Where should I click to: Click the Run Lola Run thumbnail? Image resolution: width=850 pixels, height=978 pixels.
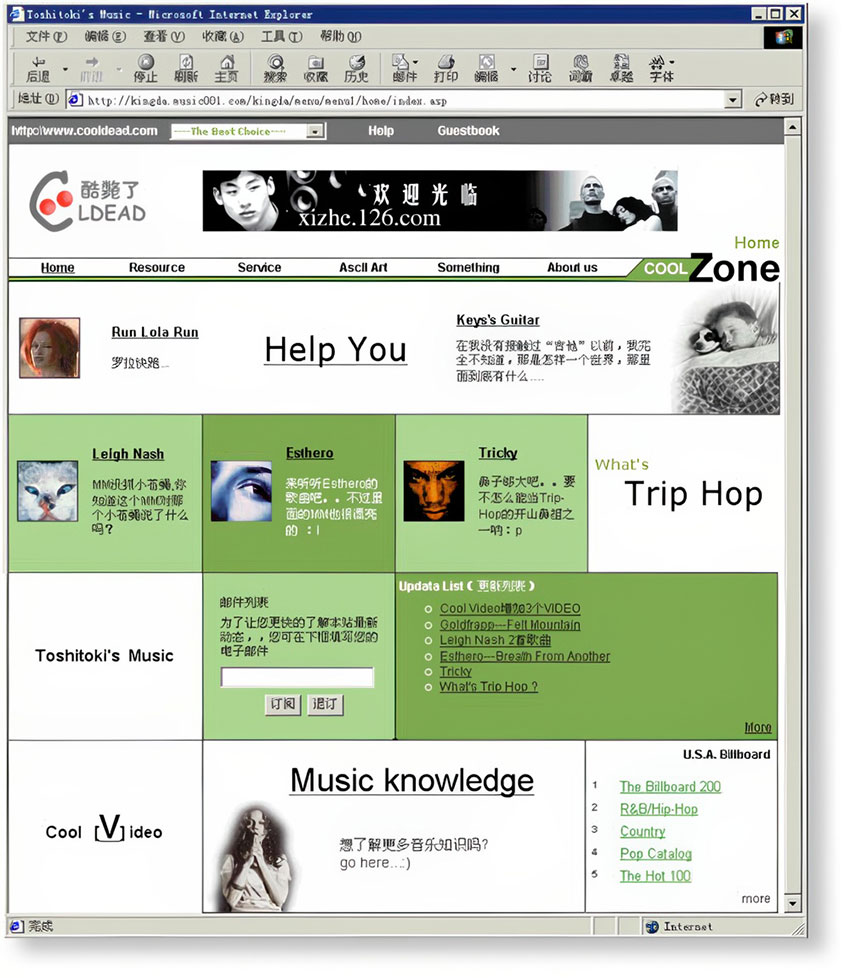(49, 348)
